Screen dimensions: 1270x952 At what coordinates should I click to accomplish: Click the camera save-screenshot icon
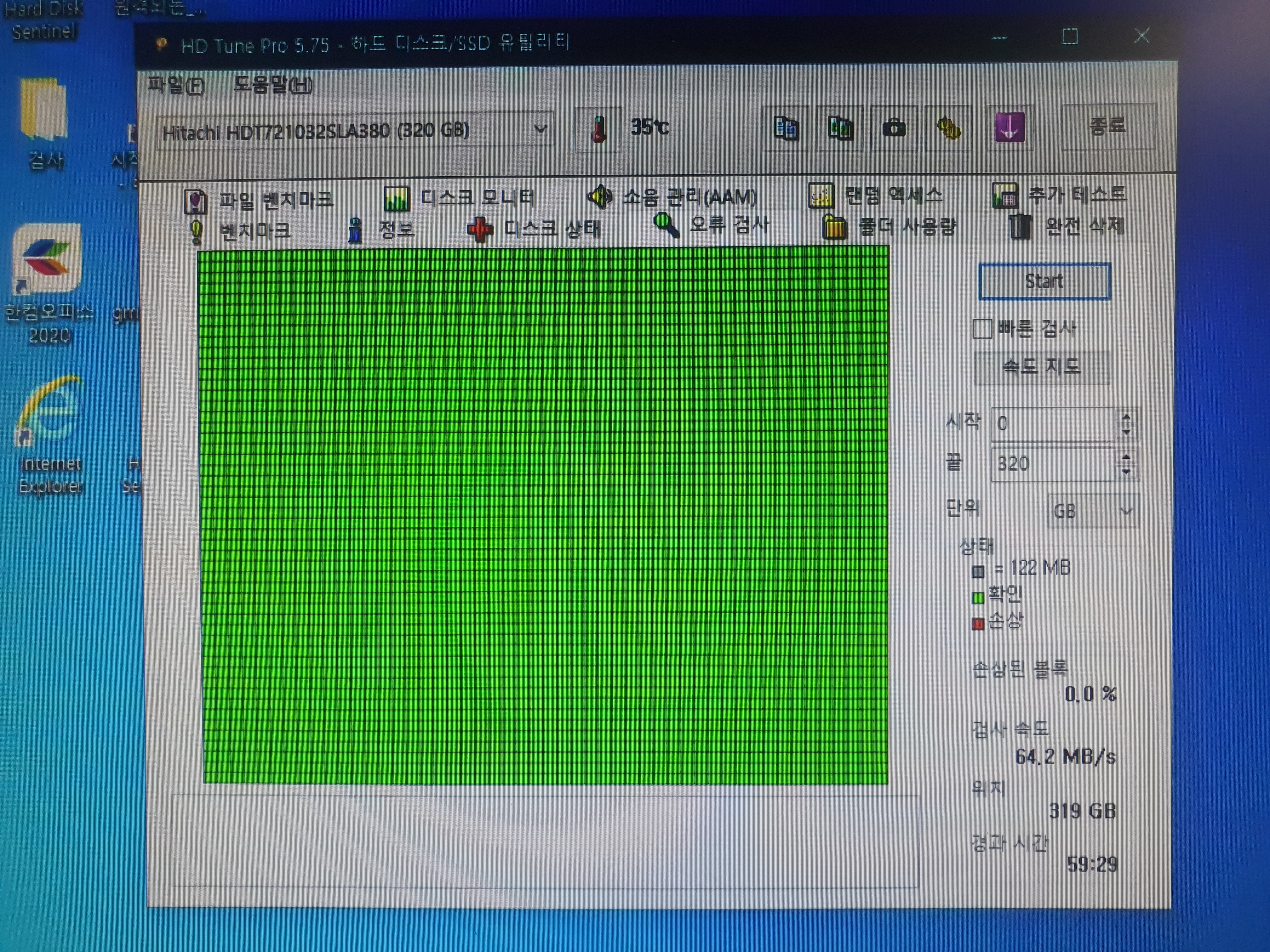coord(893,128)
